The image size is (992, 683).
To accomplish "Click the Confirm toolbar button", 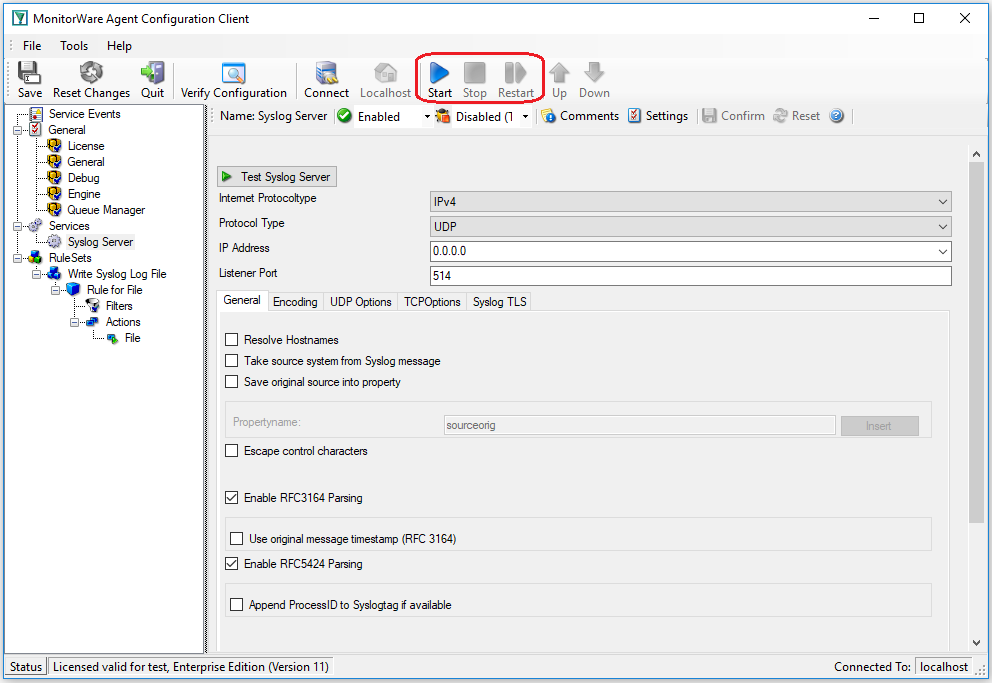I will point(733,116).
